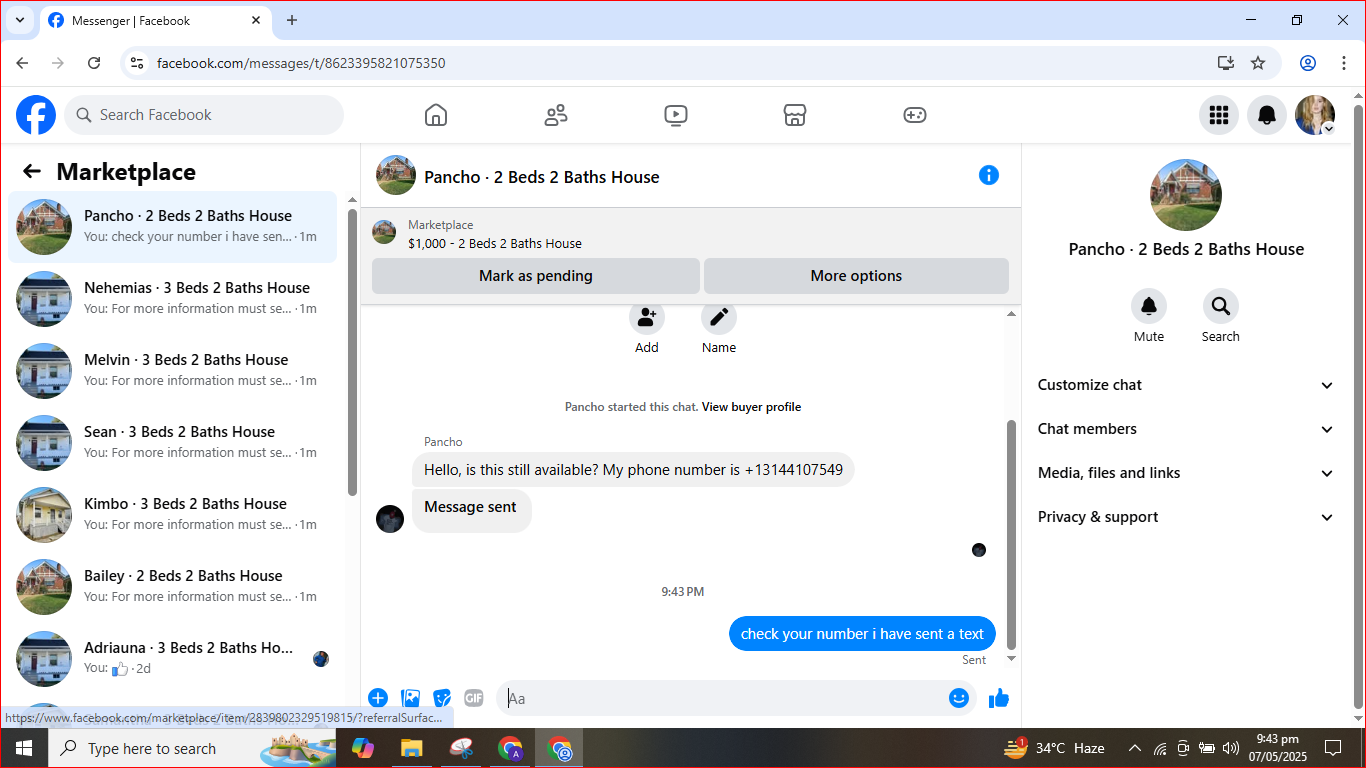Open the Watch video icon
The image size is (1366, 768).
[x=676, y=115]
